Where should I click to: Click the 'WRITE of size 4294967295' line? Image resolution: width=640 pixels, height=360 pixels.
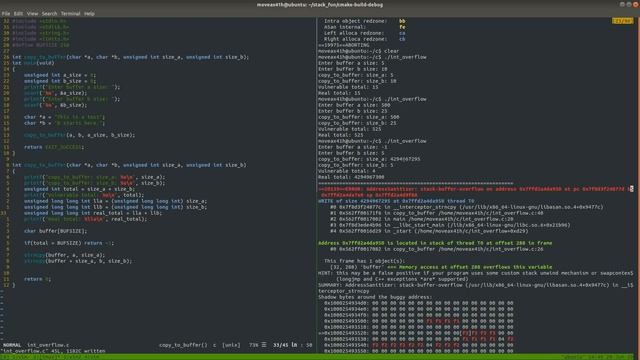coord(396,201)
